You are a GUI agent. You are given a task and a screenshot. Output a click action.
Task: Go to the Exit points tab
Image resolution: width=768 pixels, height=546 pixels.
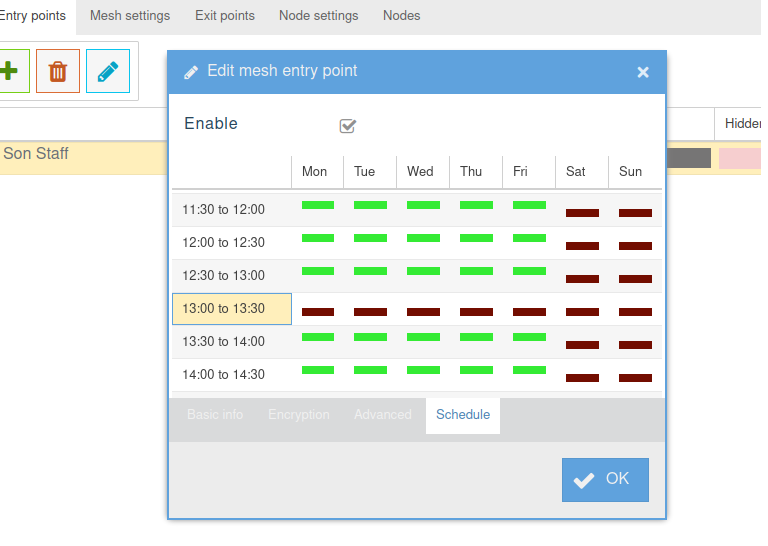coord(225,16)
